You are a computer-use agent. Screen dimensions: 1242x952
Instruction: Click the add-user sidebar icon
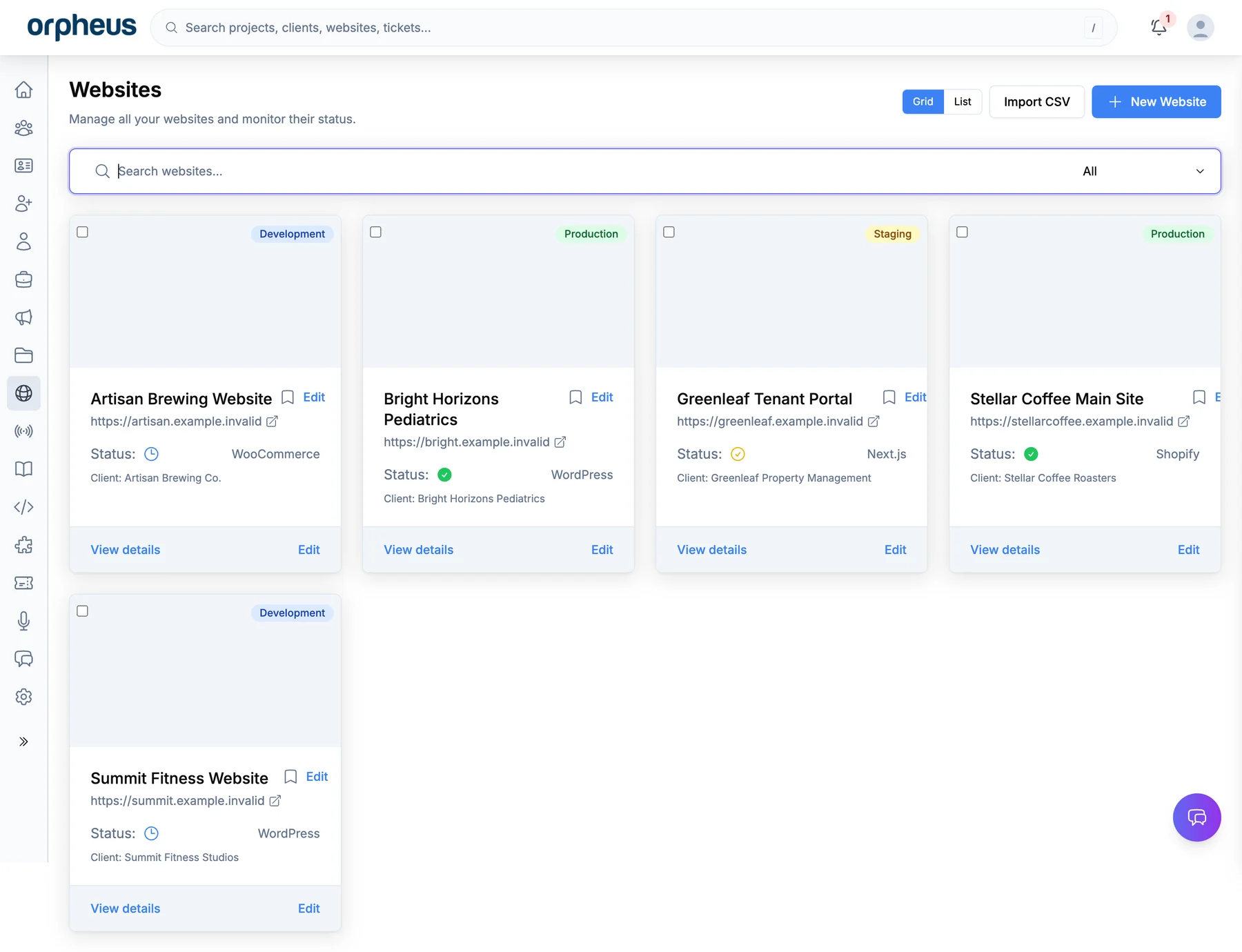click(23, 204)
